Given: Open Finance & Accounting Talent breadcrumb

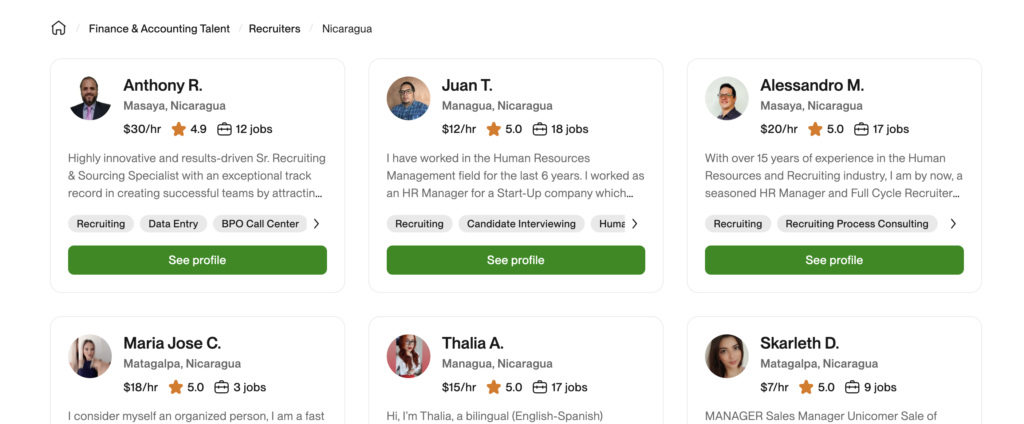Looking at the screenshot, I should [x=159, y=29].
